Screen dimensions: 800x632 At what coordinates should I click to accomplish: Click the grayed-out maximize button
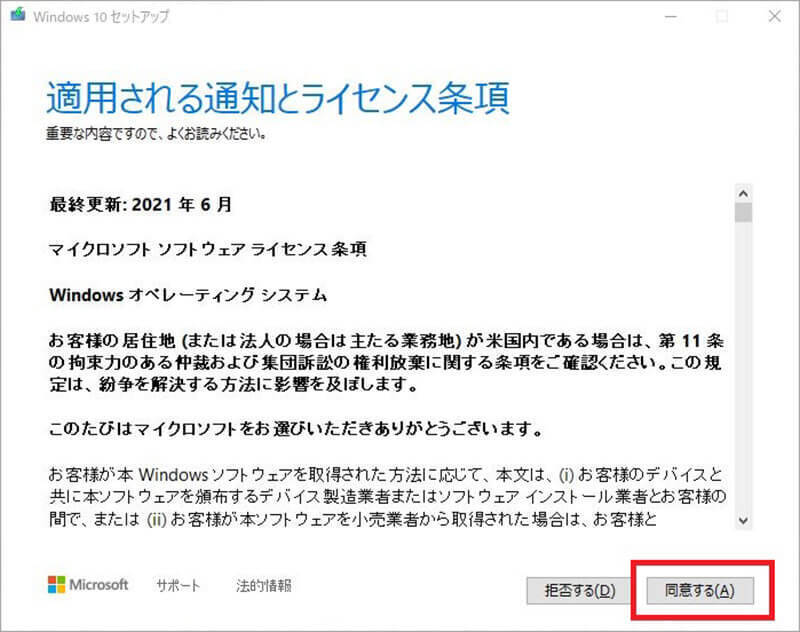coord(722,16)
